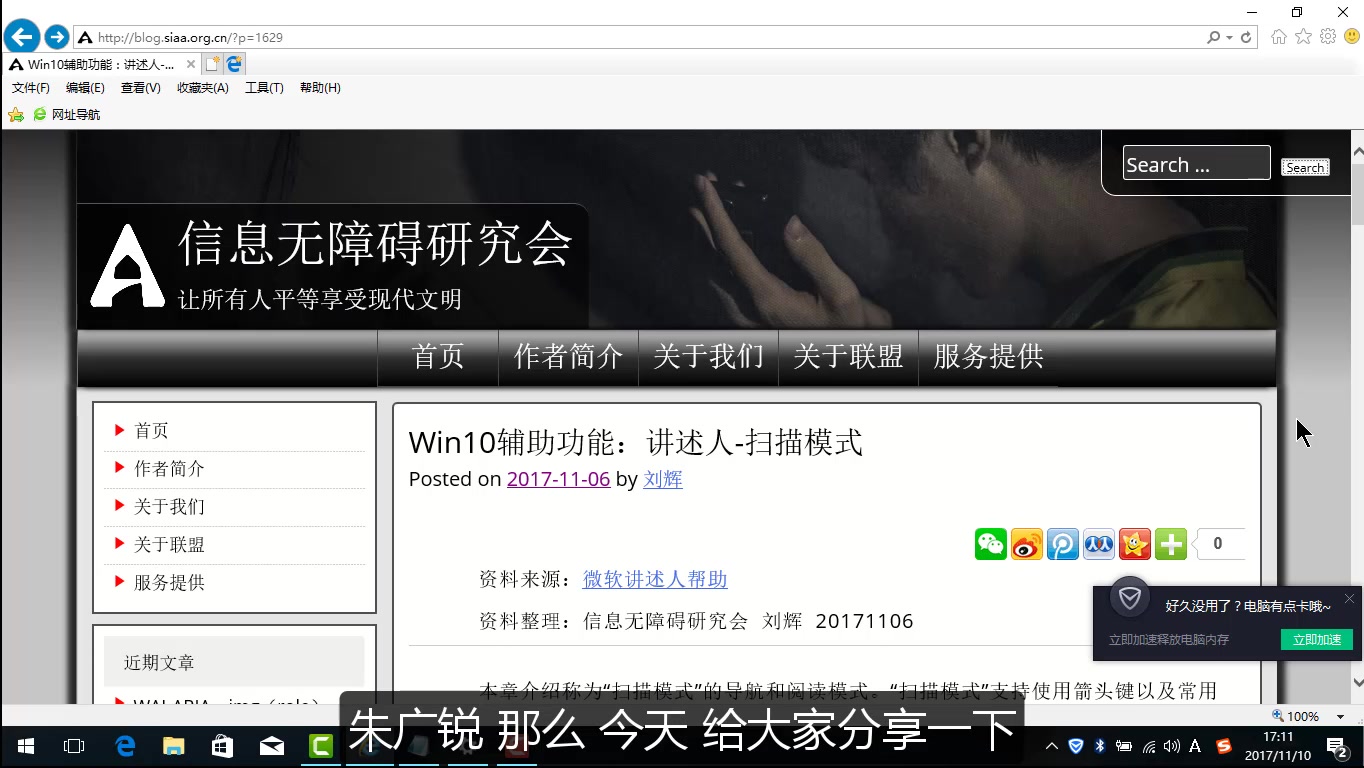Click into the site Search input field
Screen dimensions: 1364x768
[1196, 163]
